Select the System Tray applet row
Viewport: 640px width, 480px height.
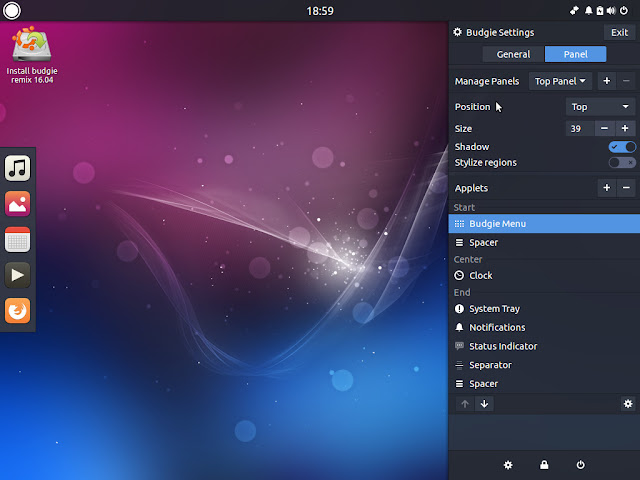coord(544,309)
